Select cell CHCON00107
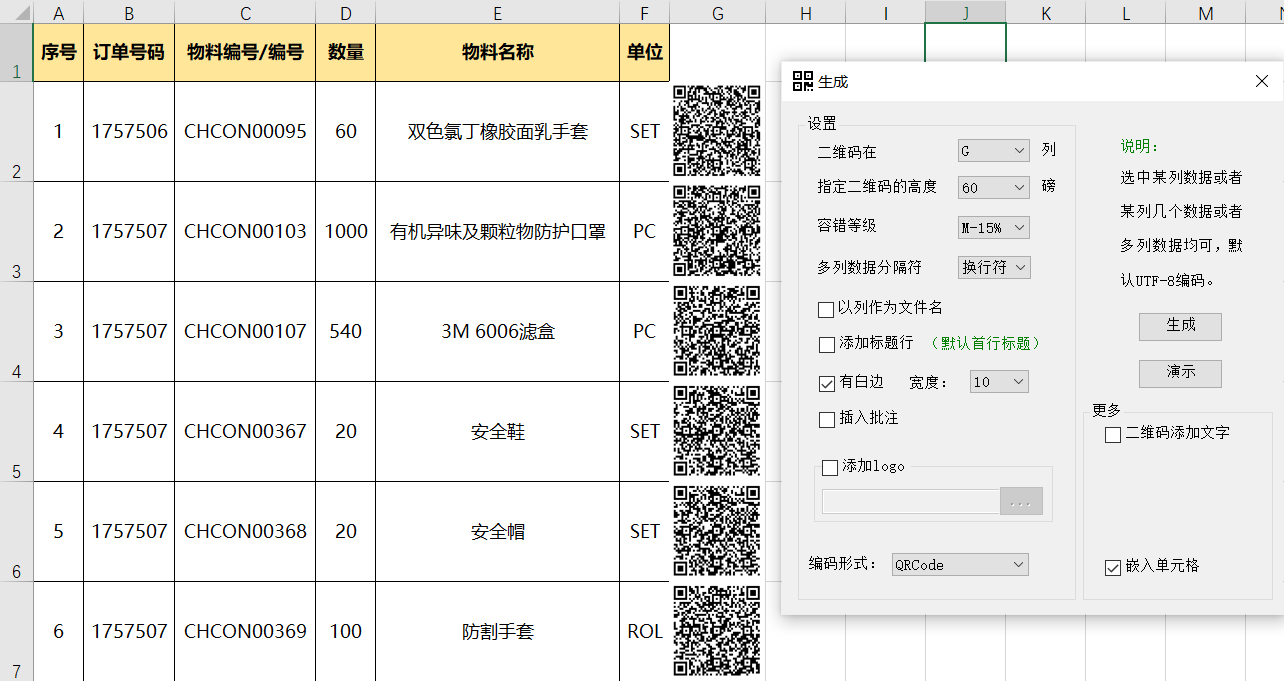The height and width of the screenshot is (681, 1284). 245,332
